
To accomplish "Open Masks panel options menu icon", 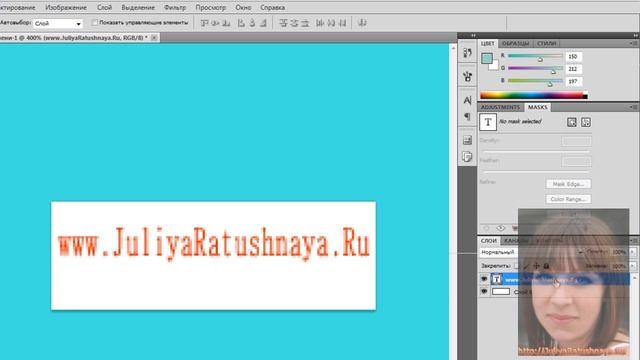I will (633, 107).
